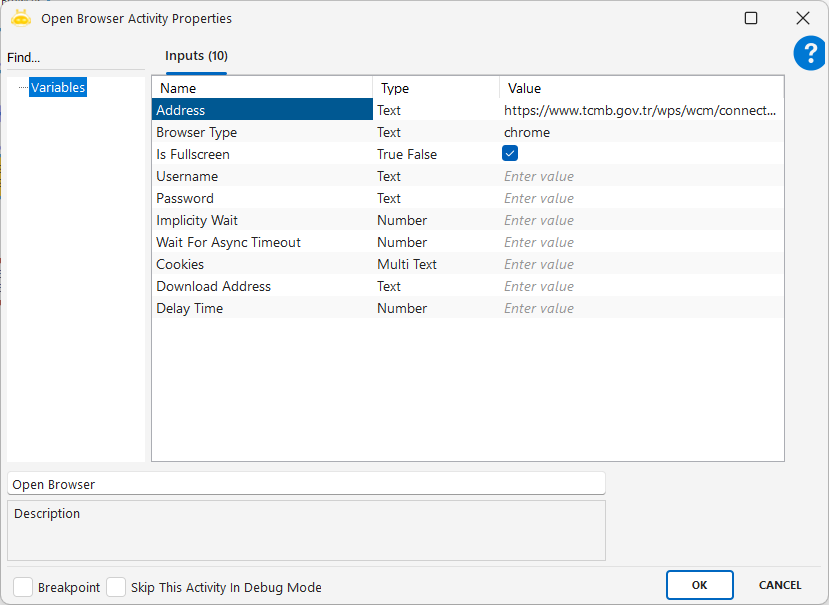Uncheck the Is Fullscreen checkbox
The image size is (829, 605).
tap(510, 154)
